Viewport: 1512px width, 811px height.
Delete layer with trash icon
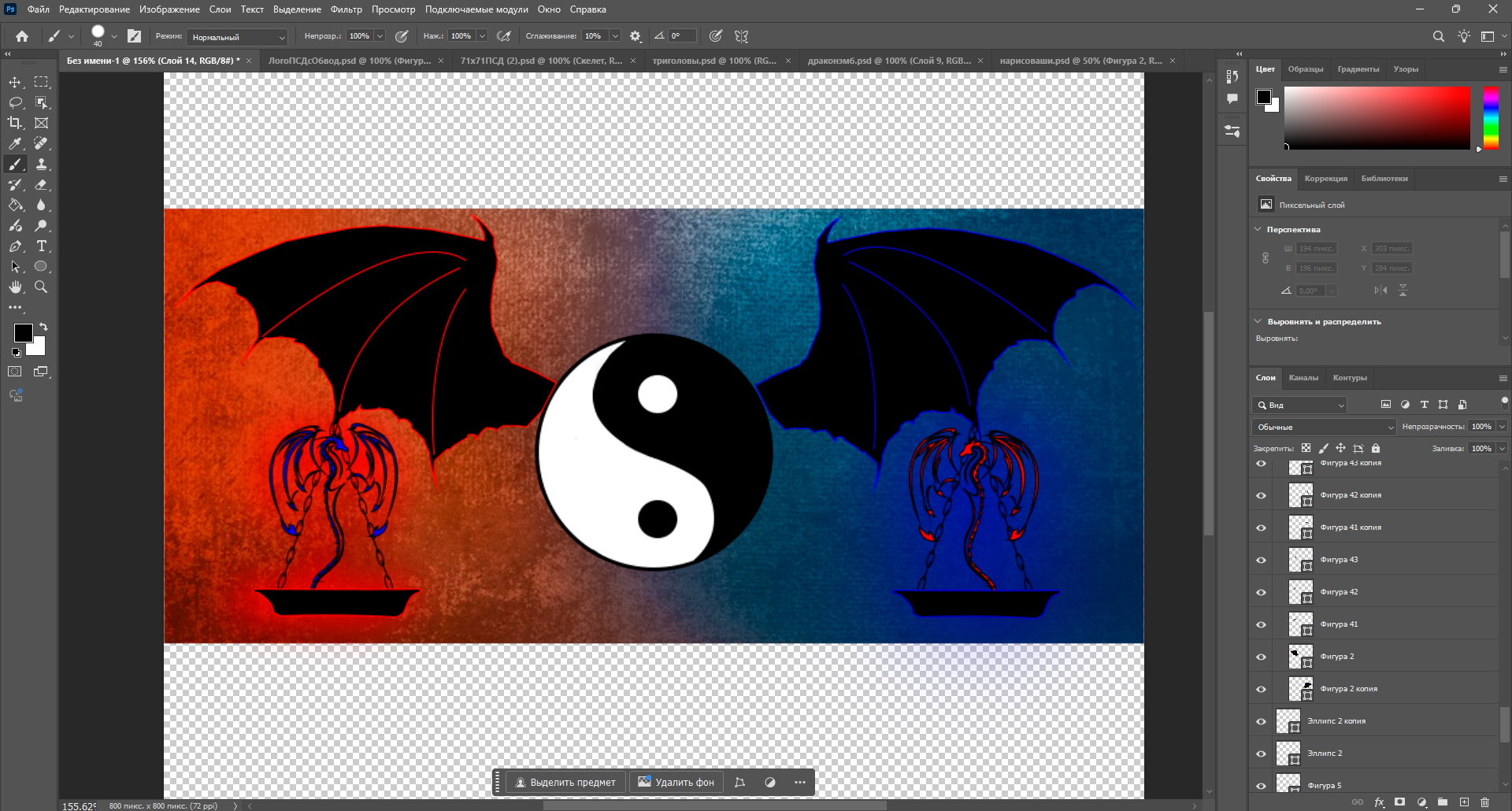(x=1484, y=802)
